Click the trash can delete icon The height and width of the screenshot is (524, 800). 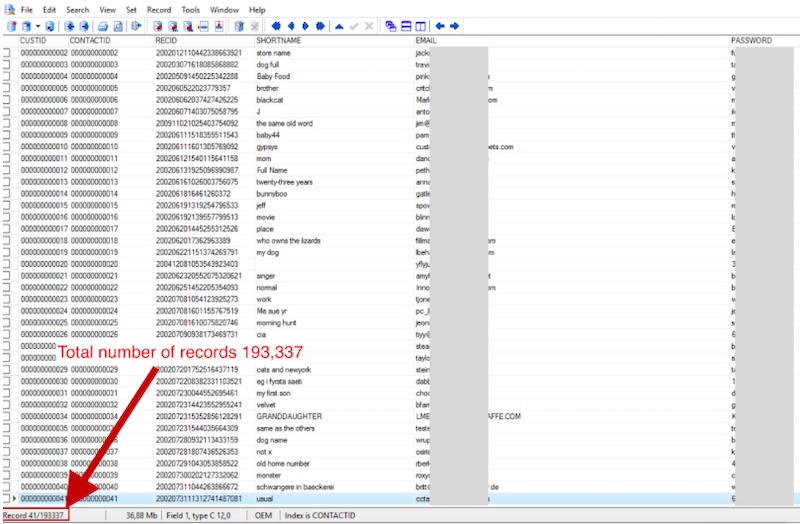[239, 26]
